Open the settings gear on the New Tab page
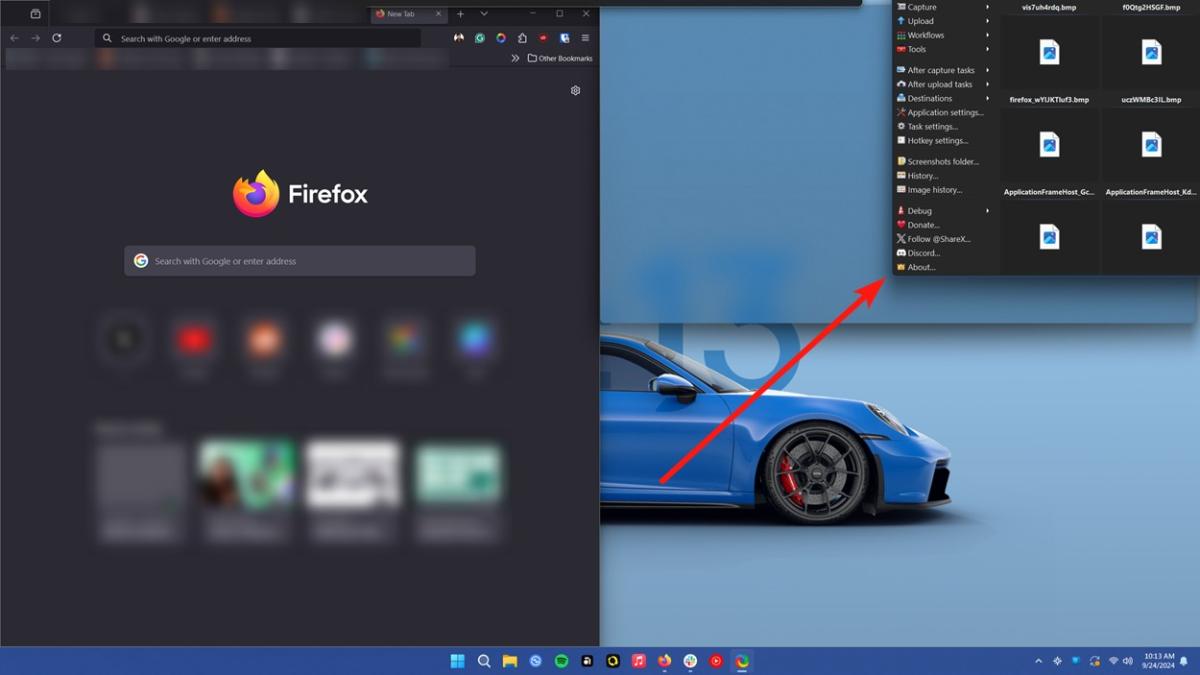Image resolution: width=1200 pixels, height=675 pixels. point(575,90)
